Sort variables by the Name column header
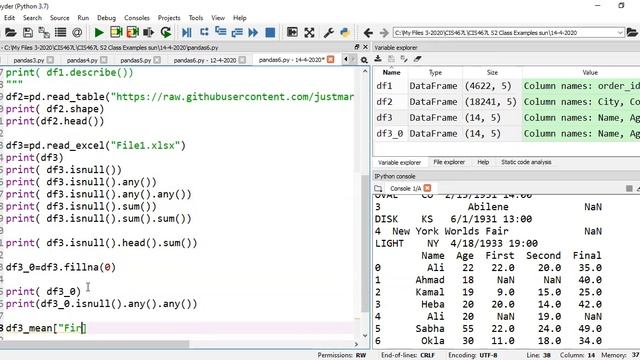640x360 pixels. coord(391,72)
